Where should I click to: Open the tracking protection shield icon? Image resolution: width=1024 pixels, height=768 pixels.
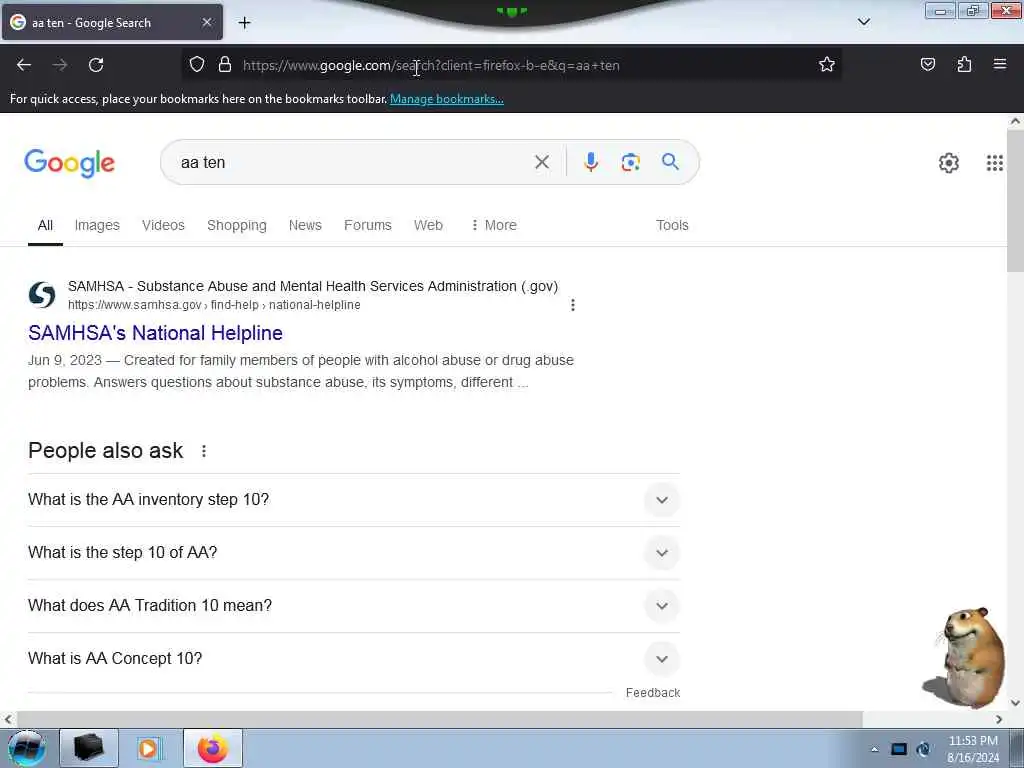[197, 65]
